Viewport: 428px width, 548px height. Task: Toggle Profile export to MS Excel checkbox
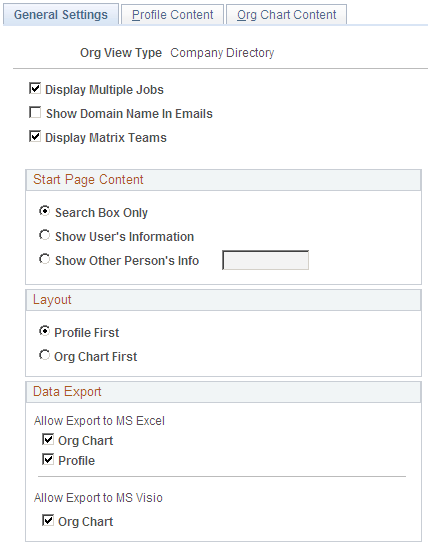[x=48, y=460]
